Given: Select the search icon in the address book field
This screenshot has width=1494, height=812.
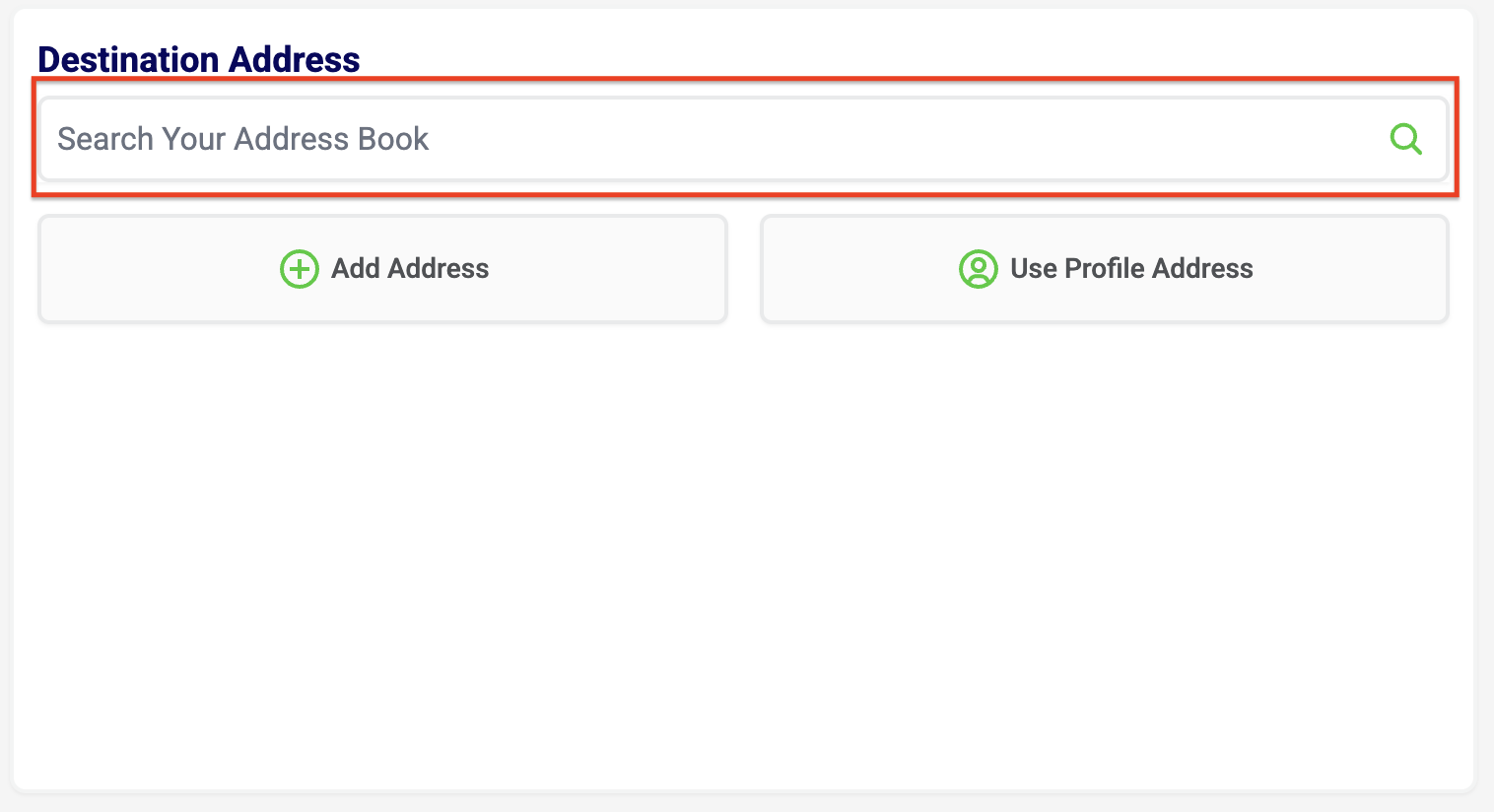Looking at the screenshot, I should 1406,139.
